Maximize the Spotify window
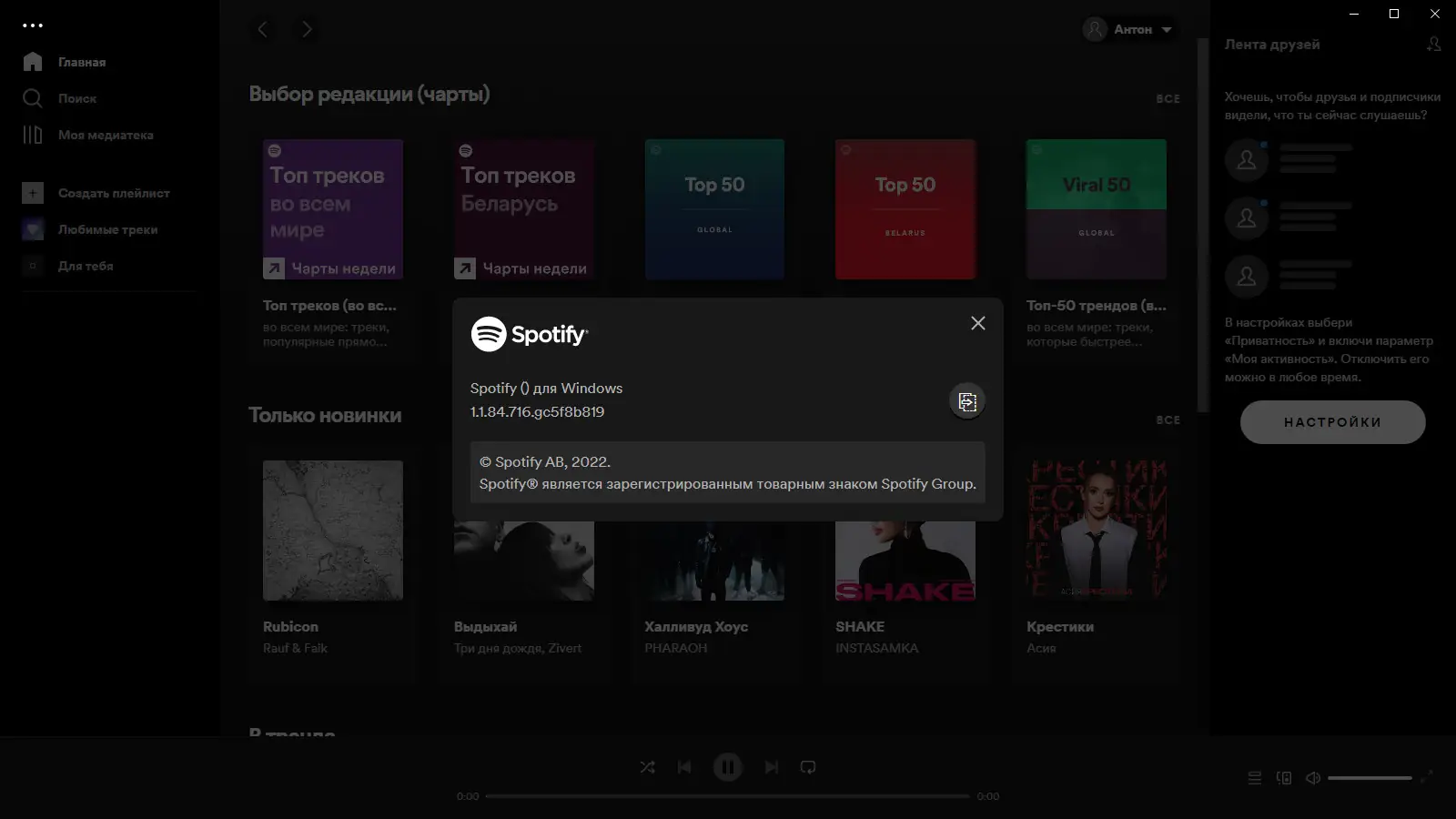1456x819 pixels. 1394,14
